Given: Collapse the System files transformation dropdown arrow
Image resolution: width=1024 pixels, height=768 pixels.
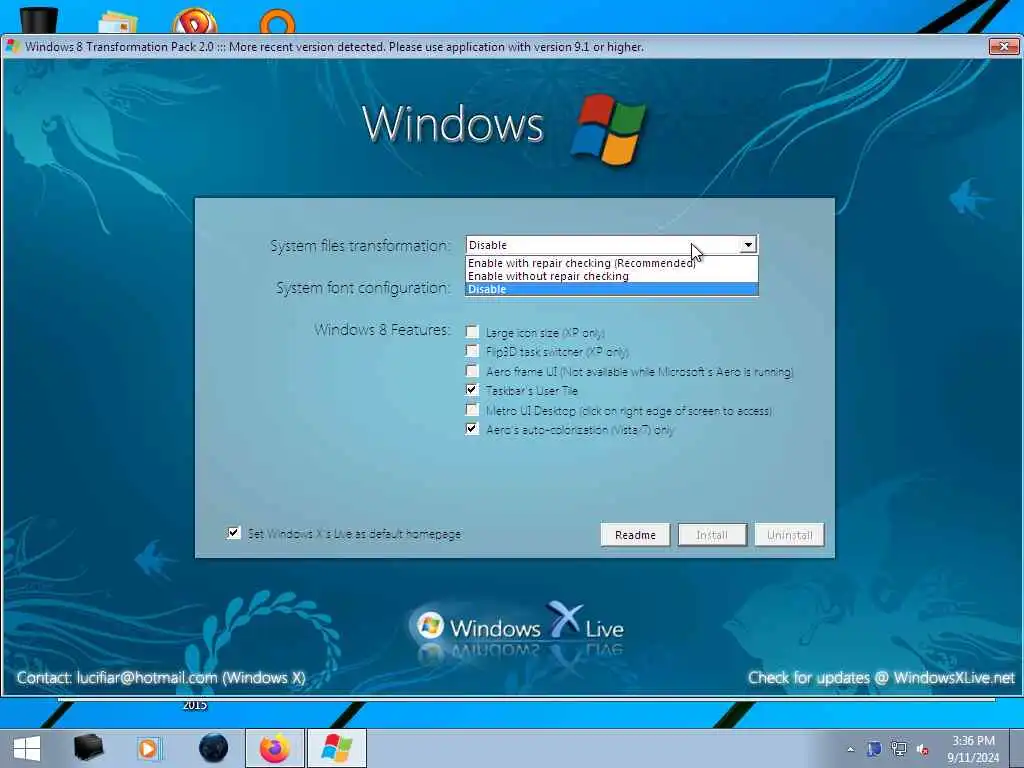Looking at the screenshot, I should (x=748, y=245).
